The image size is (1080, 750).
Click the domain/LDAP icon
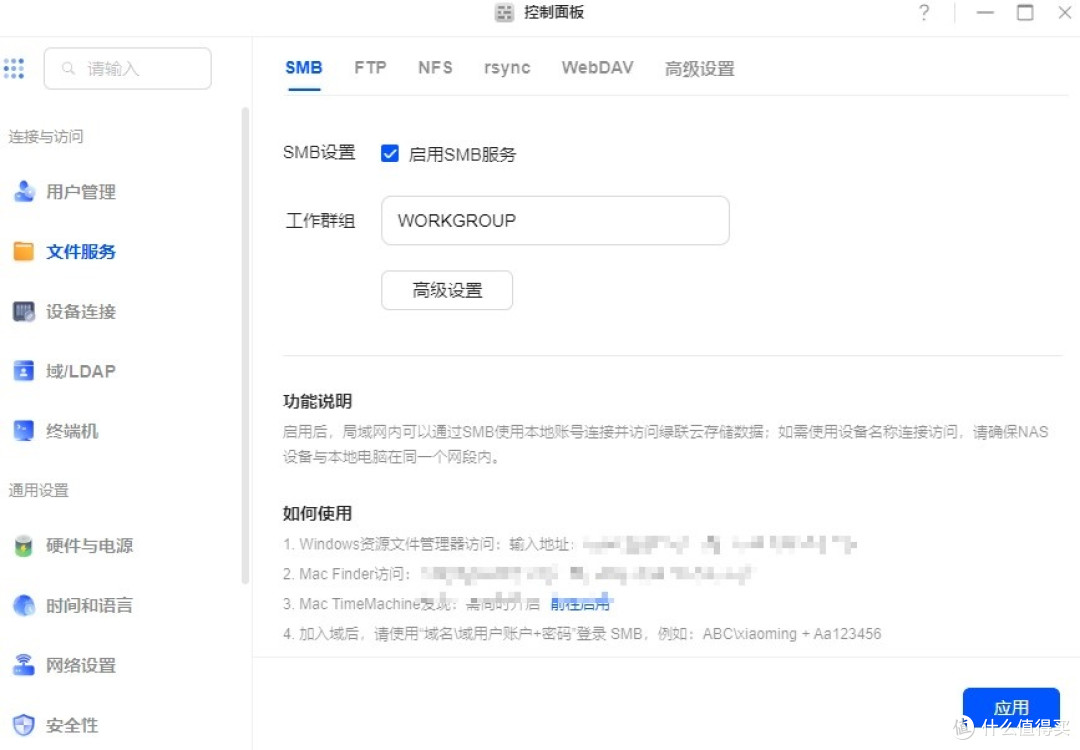[24, 371]
